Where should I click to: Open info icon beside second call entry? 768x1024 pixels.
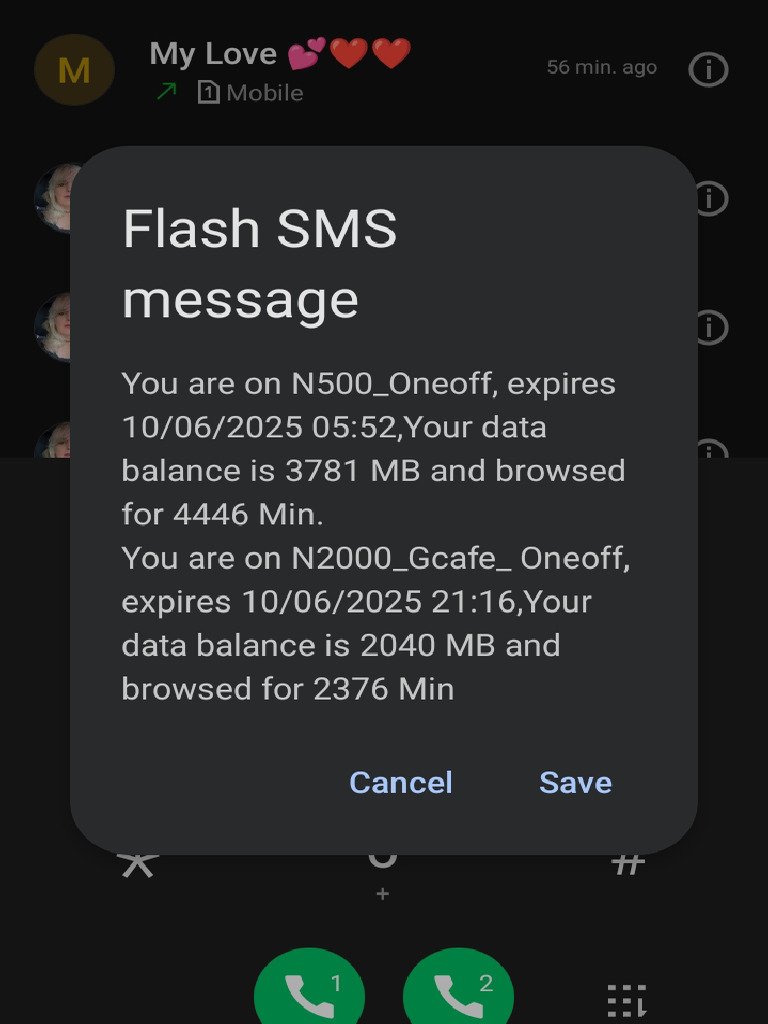(x=712, y=198)
